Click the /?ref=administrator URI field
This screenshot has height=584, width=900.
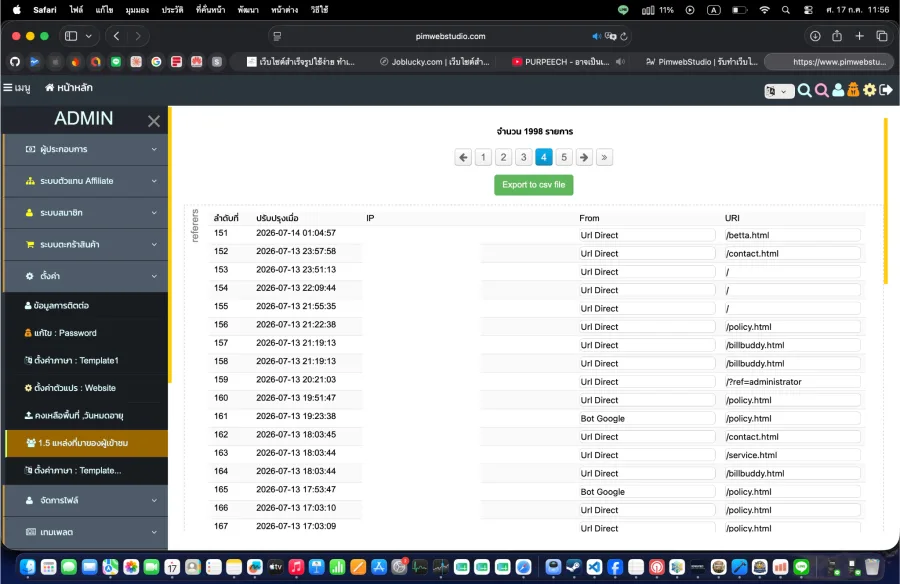pos(792,382)
